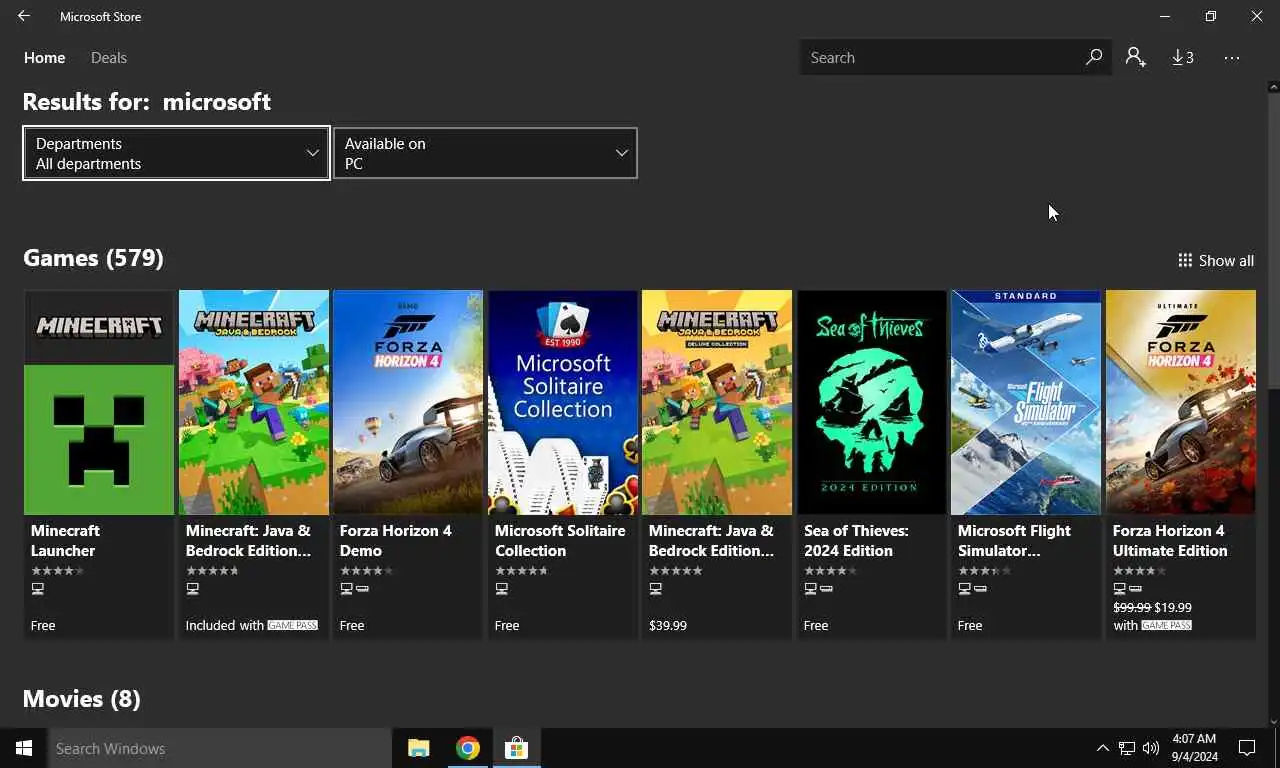Open downloads and updates (3)
Image resolution: width=1280 pixels, height=768 pixels.
coord(1182,58)
